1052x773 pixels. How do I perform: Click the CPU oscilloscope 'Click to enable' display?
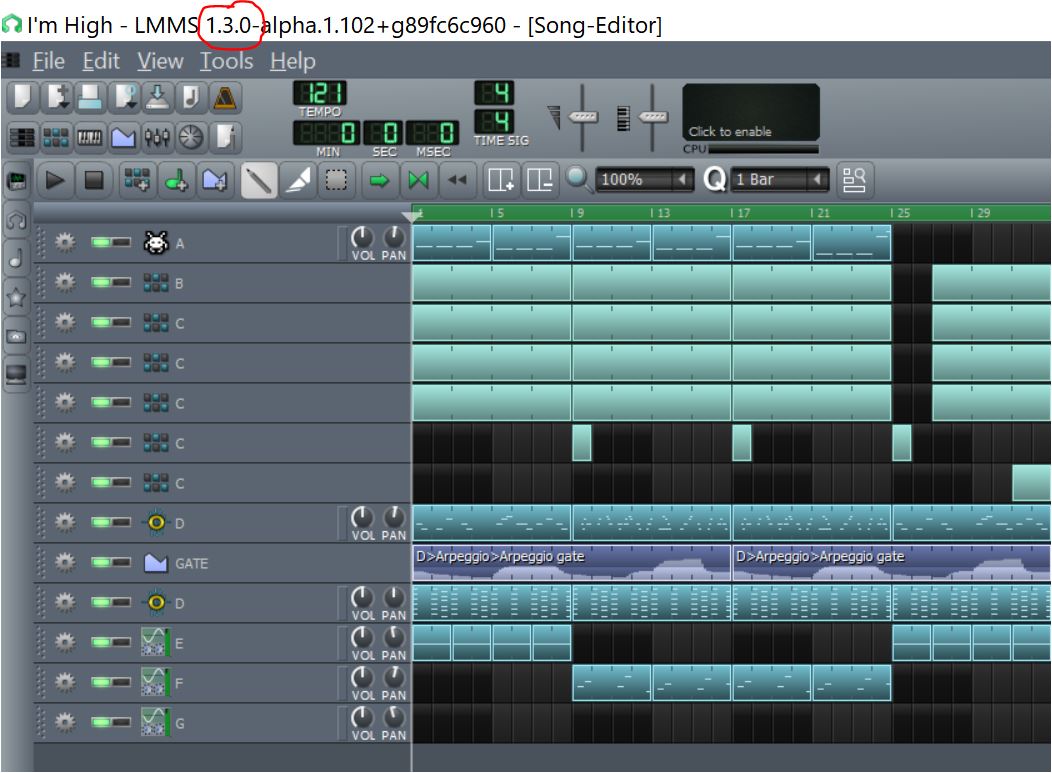pyautogui.click(x=751, y=112)
